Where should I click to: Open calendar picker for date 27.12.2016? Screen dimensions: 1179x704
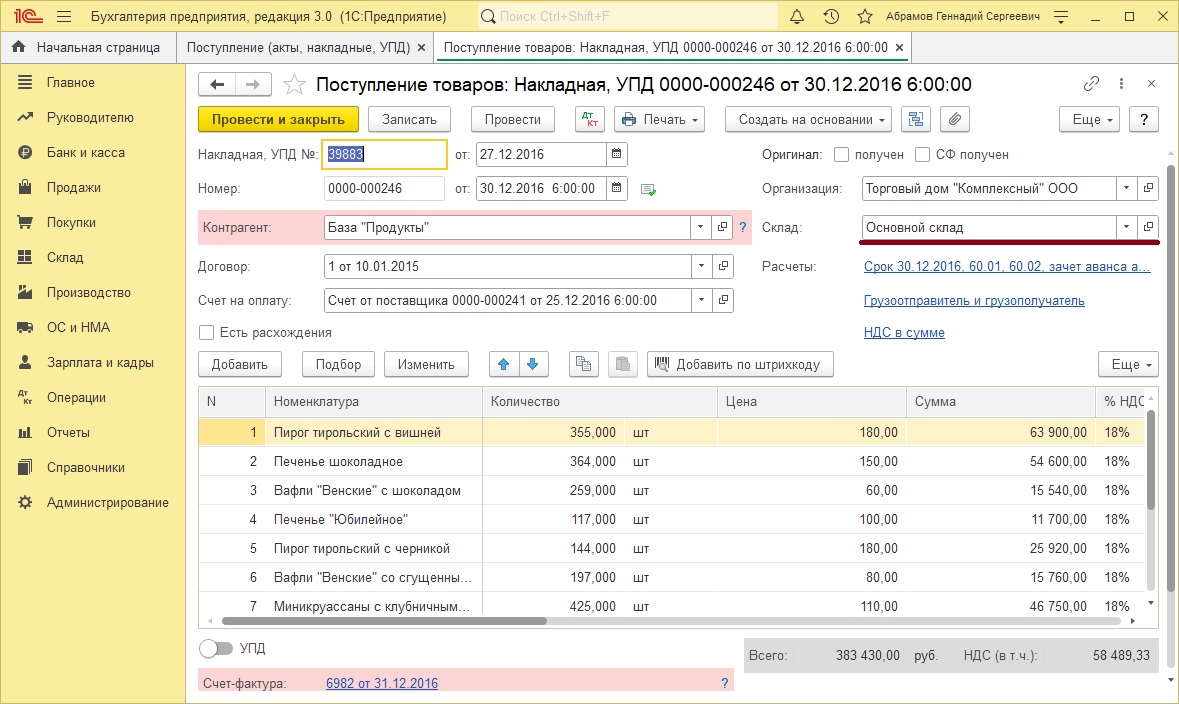[617, 154]
